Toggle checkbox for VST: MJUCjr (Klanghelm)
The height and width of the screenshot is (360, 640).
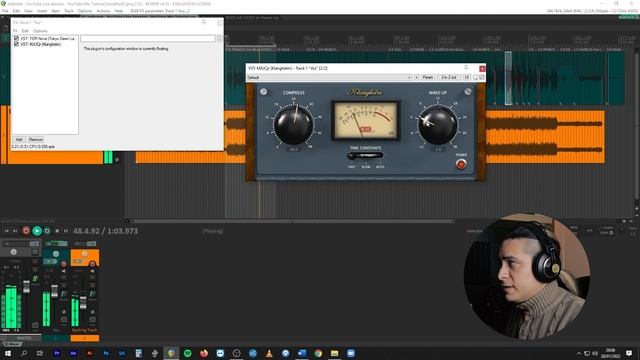pyautogui.click(x=16, y=44)
